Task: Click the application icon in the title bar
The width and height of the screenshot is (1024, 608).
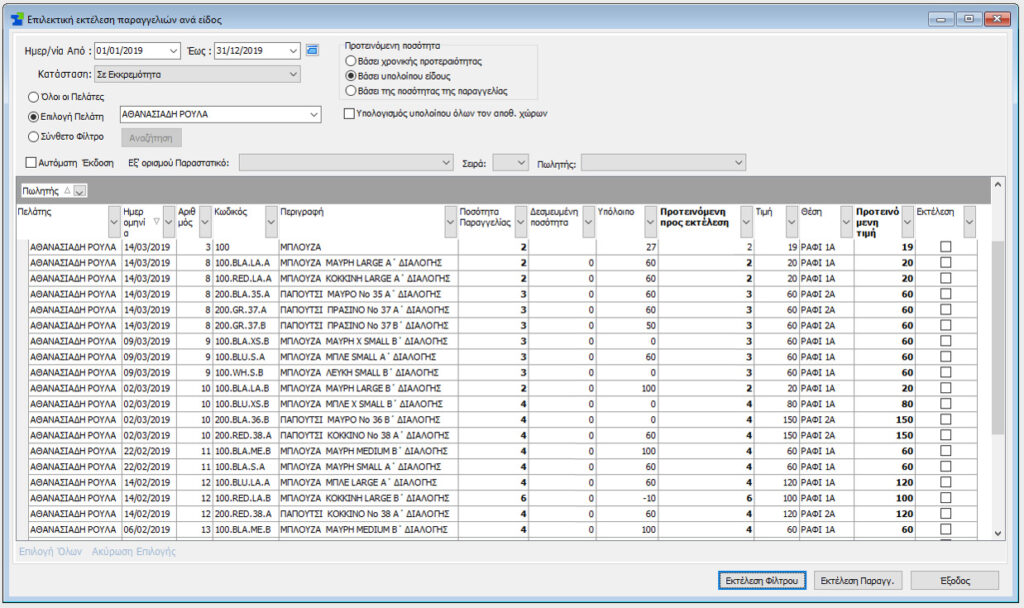Action: [17, 20]
